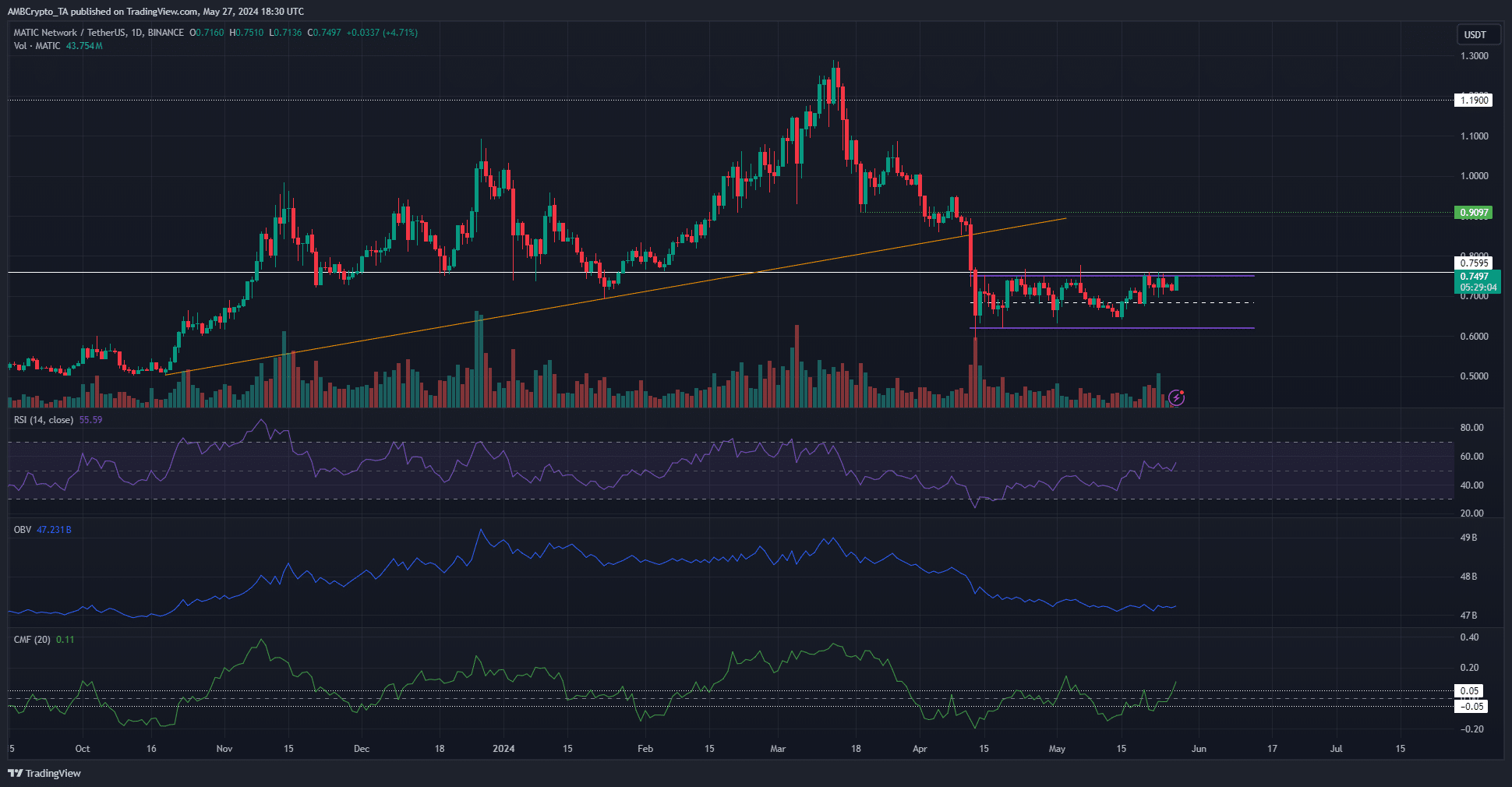Screen dimensions: 1512x787
Task: Click the 1.1900 price level label
Action: pos(1474,101)
